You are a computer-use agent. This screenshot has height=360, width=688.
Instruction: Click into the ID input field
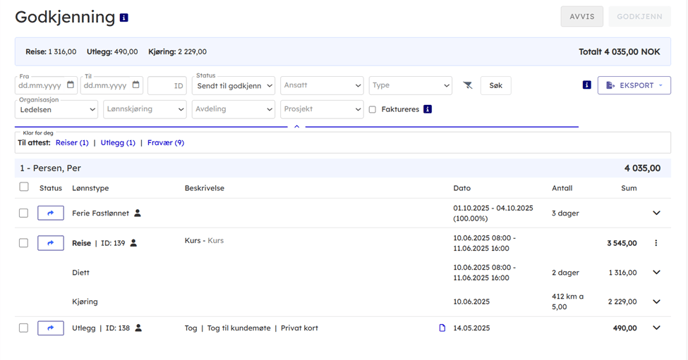167,86
